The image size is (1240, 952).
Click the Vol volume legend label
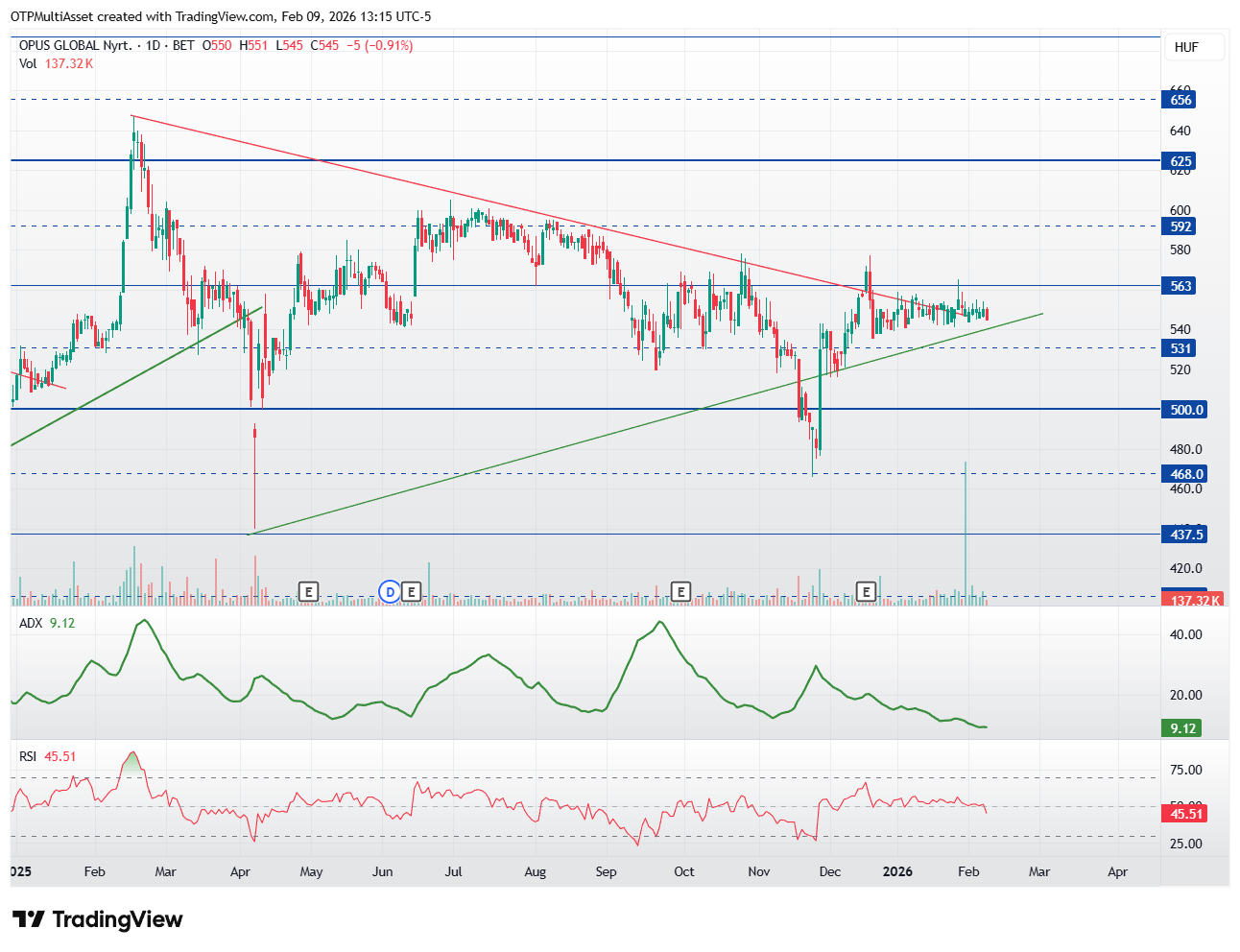tap(28, 63)
